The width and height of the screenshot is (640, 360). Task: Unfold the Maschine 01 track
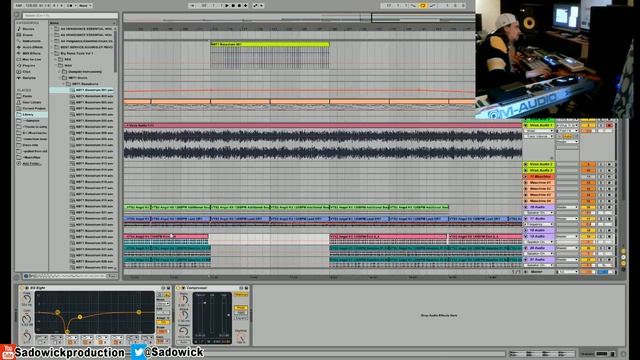point(526,182)
